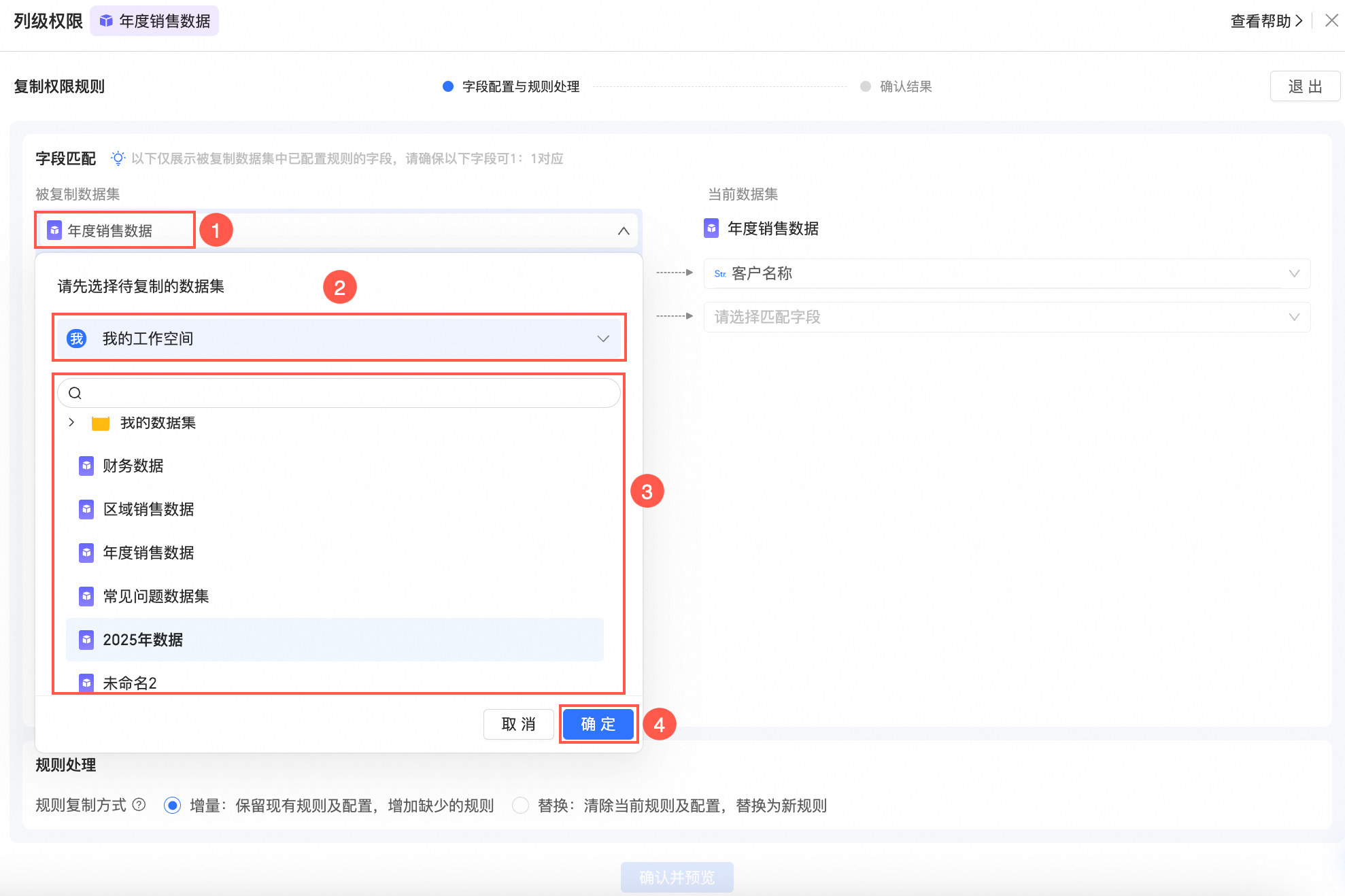This screenshot has height=896, width=1345.
Task: Open the 请选择匹配字段 dropdown
Action: [x=1006, y=317]
